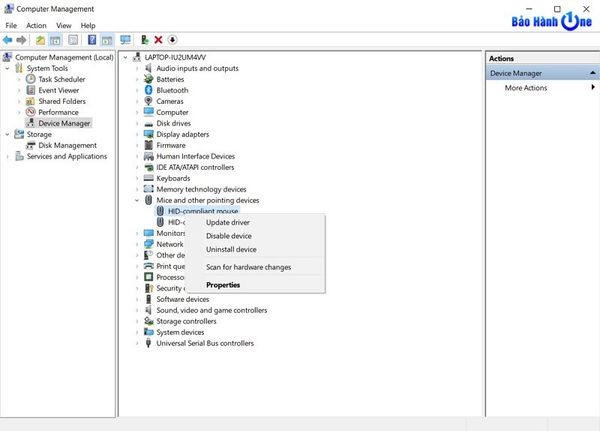Select Event Viewer in the left tree
Image resolution: width=600 pixels, height=431 pixels.
tap(59, 90)
